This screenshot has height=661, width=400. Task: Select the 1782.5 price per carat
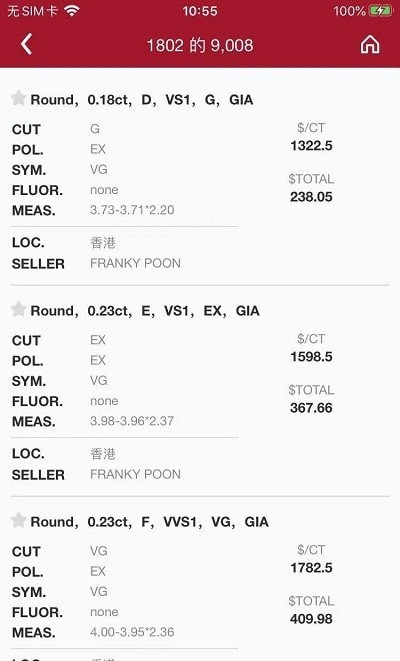[311, 568]
